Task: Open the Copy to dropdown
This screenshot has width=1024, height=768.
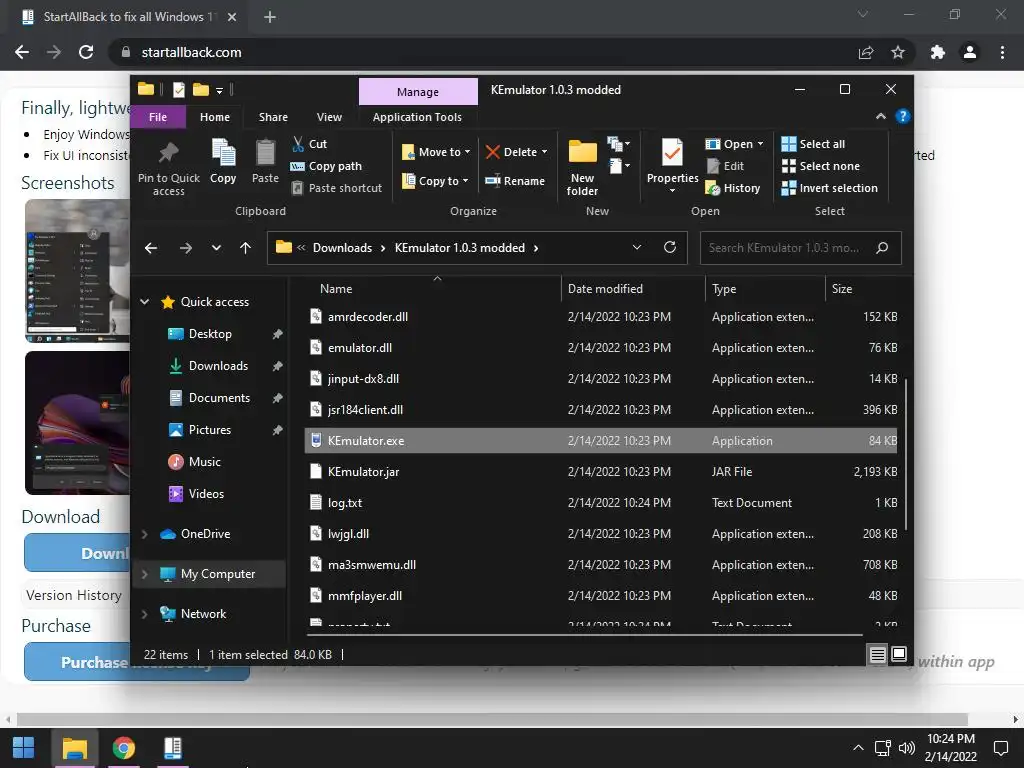Action: pyautogui.click(x=434, y=181)
